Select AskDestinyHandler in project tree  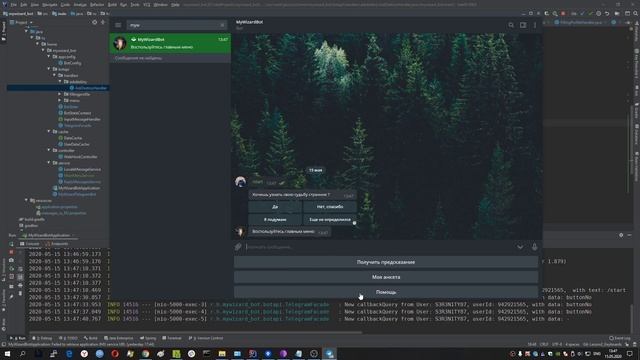point(91,88)
